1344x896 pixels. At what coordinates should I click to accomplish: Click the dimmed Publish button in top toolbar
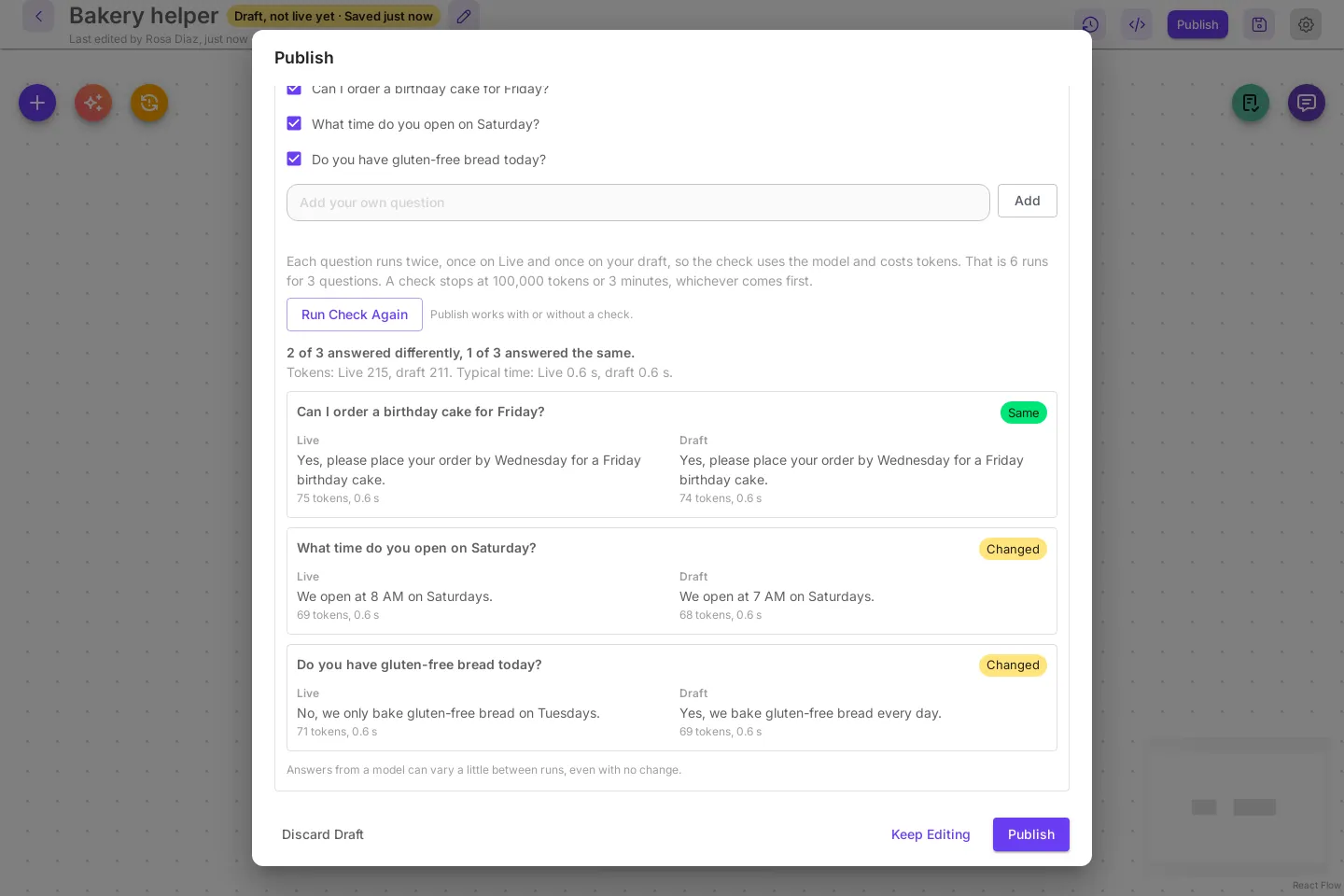pyautogui.click(x=1197, y=24)
